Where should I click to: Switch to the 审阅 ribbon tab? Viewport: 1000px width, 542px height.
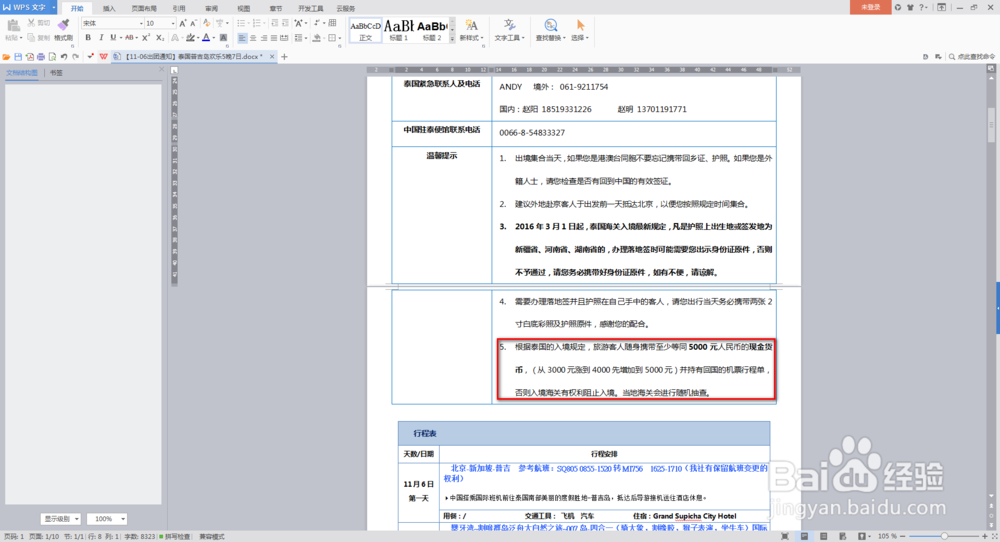211,8
